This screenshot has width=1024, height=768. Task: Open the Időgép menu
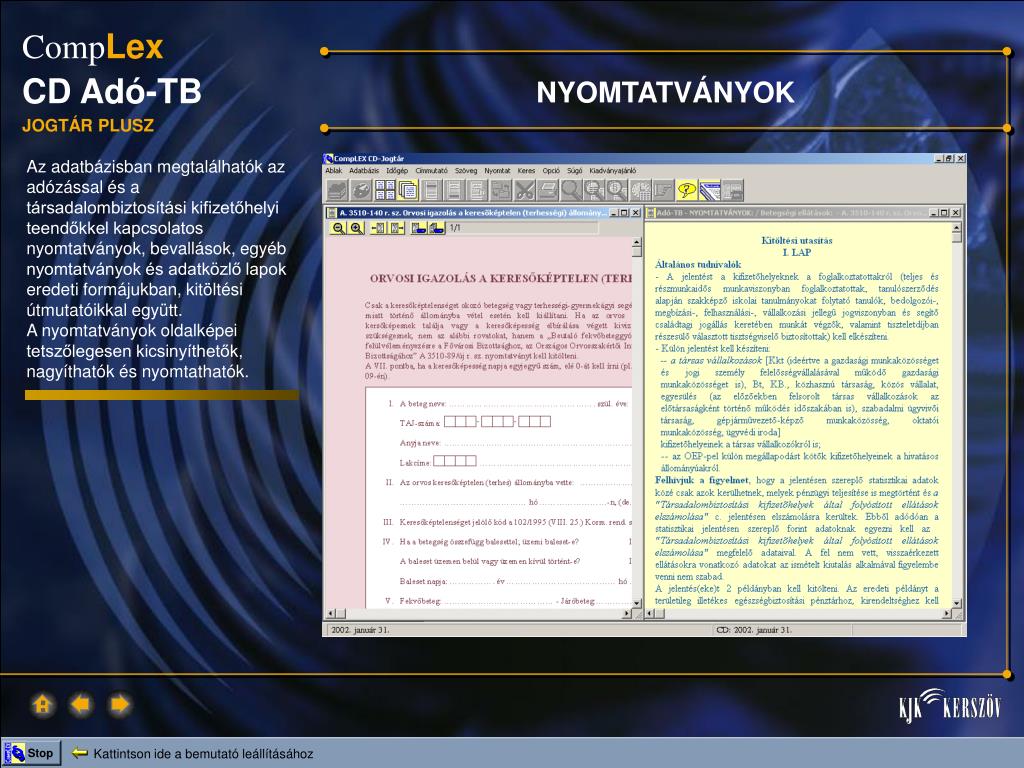coord(397,171)
